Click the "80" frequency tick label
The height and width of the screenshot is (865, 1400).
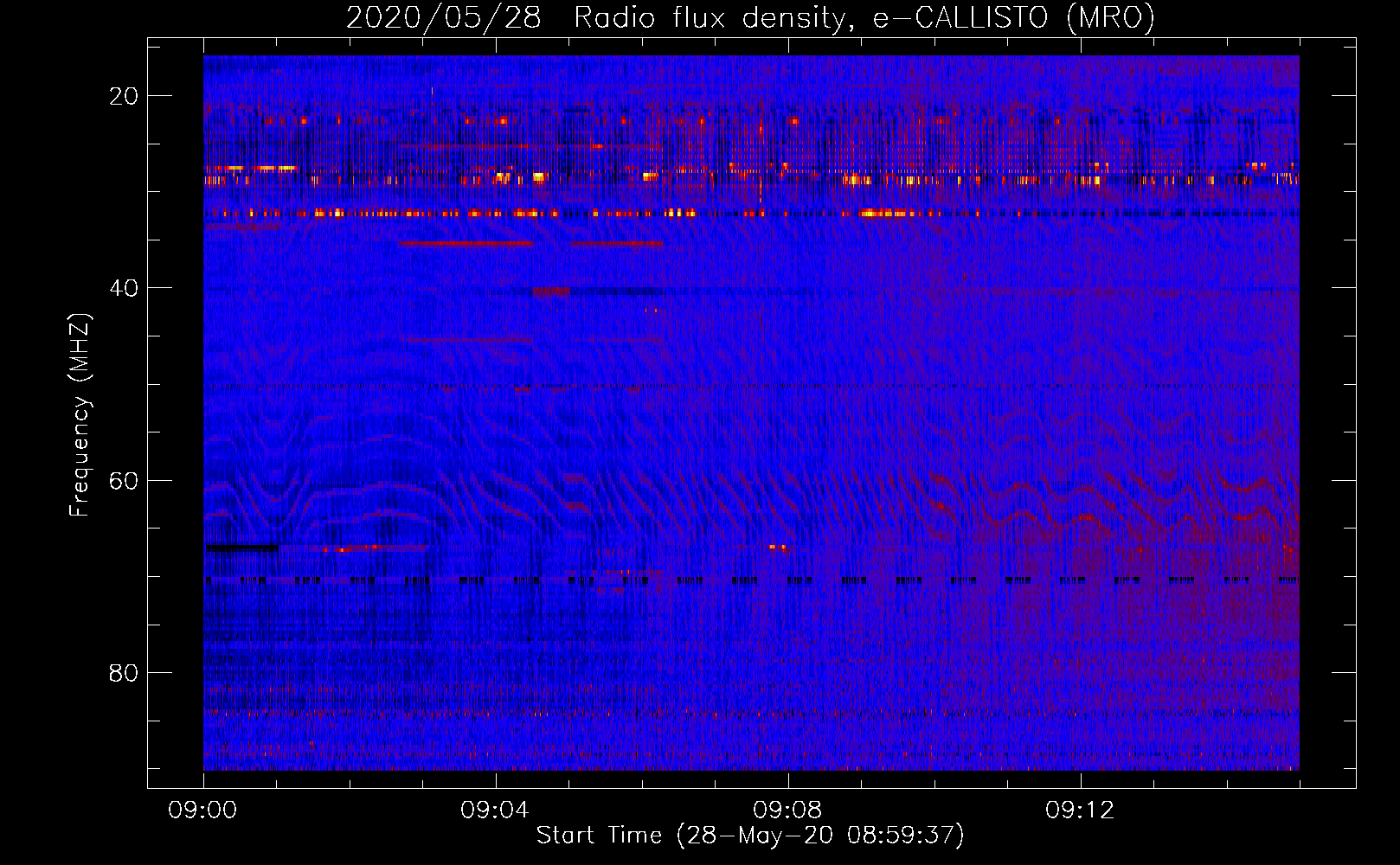tap(124, 672)
